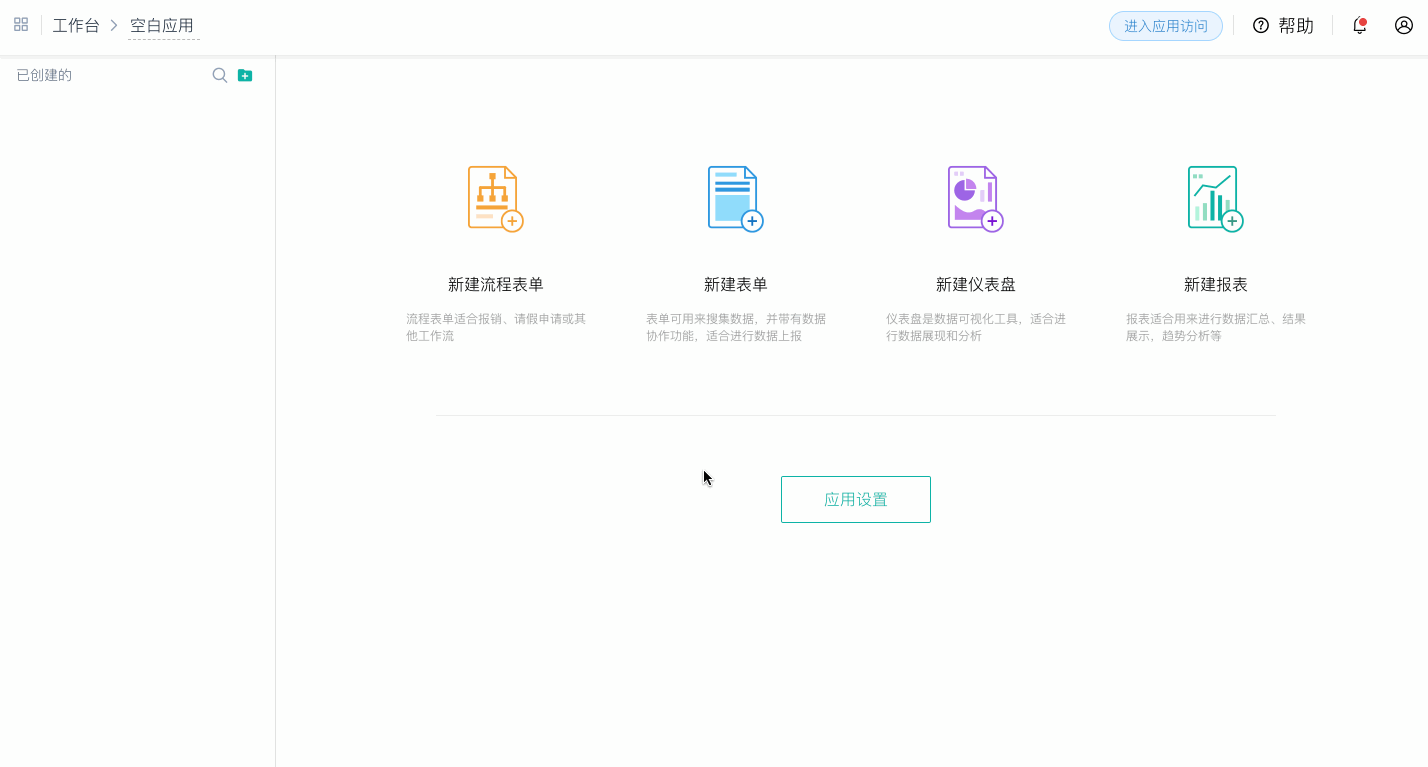
Task: Click the 进入应用访问 button
Action: click(1165, 27)
